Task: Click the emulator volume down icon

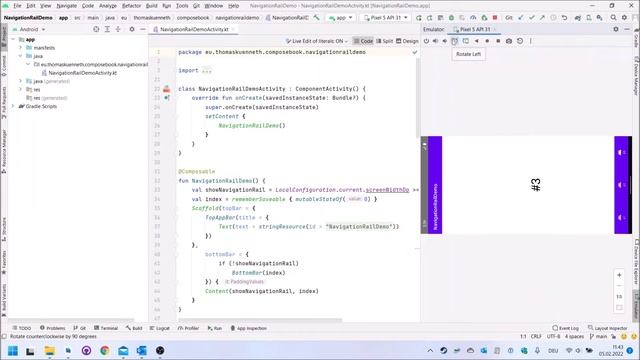Action: (x=445, y=41)
